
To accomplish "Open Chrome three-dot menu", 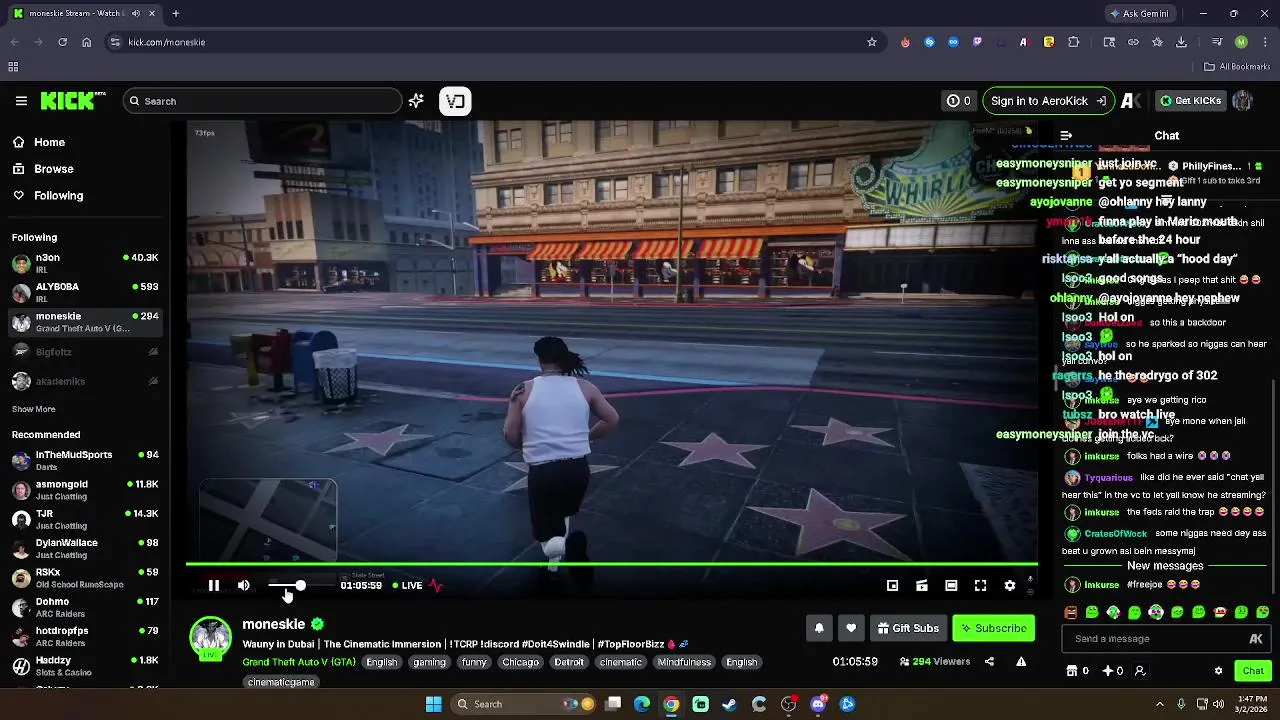I will pos(1264,42).
